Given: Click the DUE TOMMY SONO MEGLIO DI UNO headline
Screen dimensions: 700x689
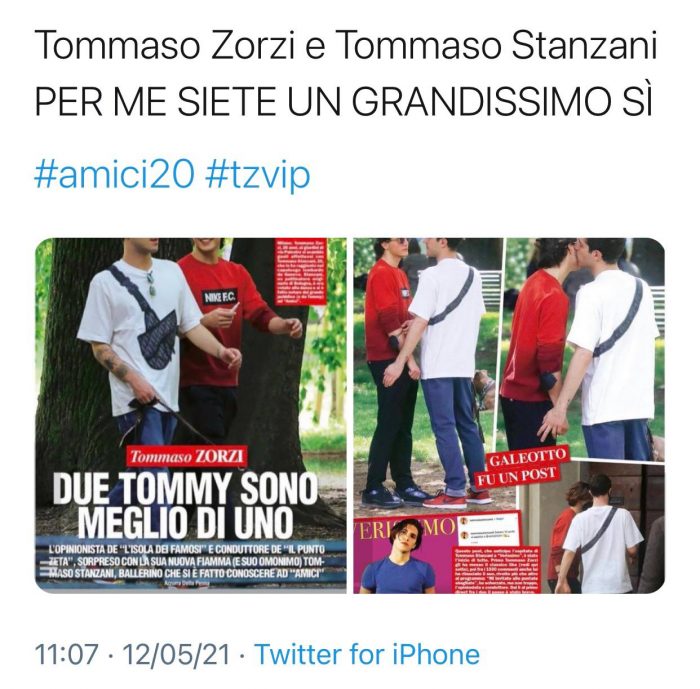Looking at the screenshot, I should [x=185, y=505].
